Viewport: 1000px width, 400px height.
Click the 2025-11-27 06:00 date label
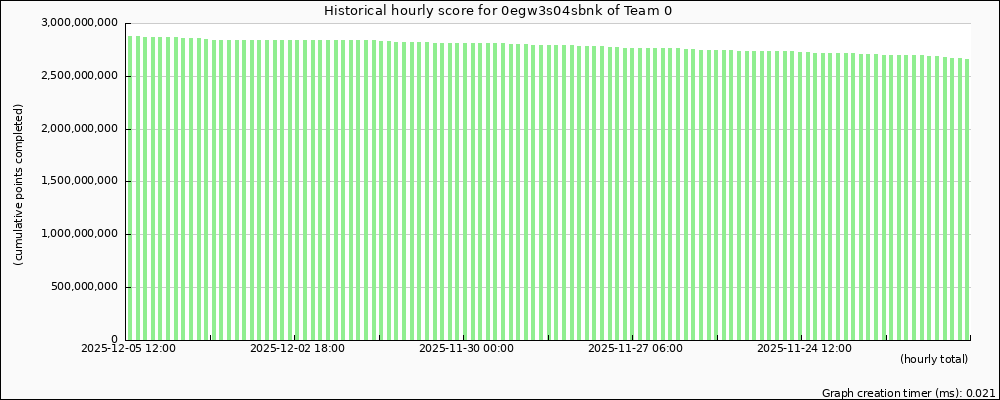point(635,349)
